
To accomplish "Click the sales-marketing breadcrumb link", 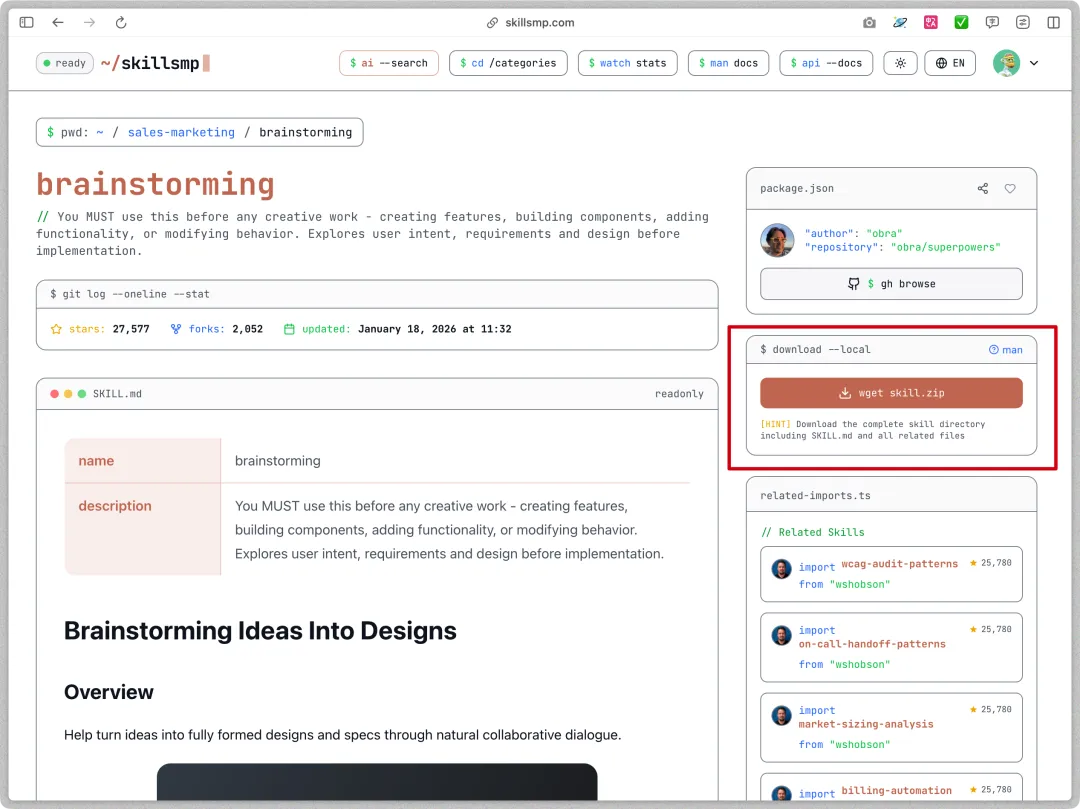I will point(181,132).
